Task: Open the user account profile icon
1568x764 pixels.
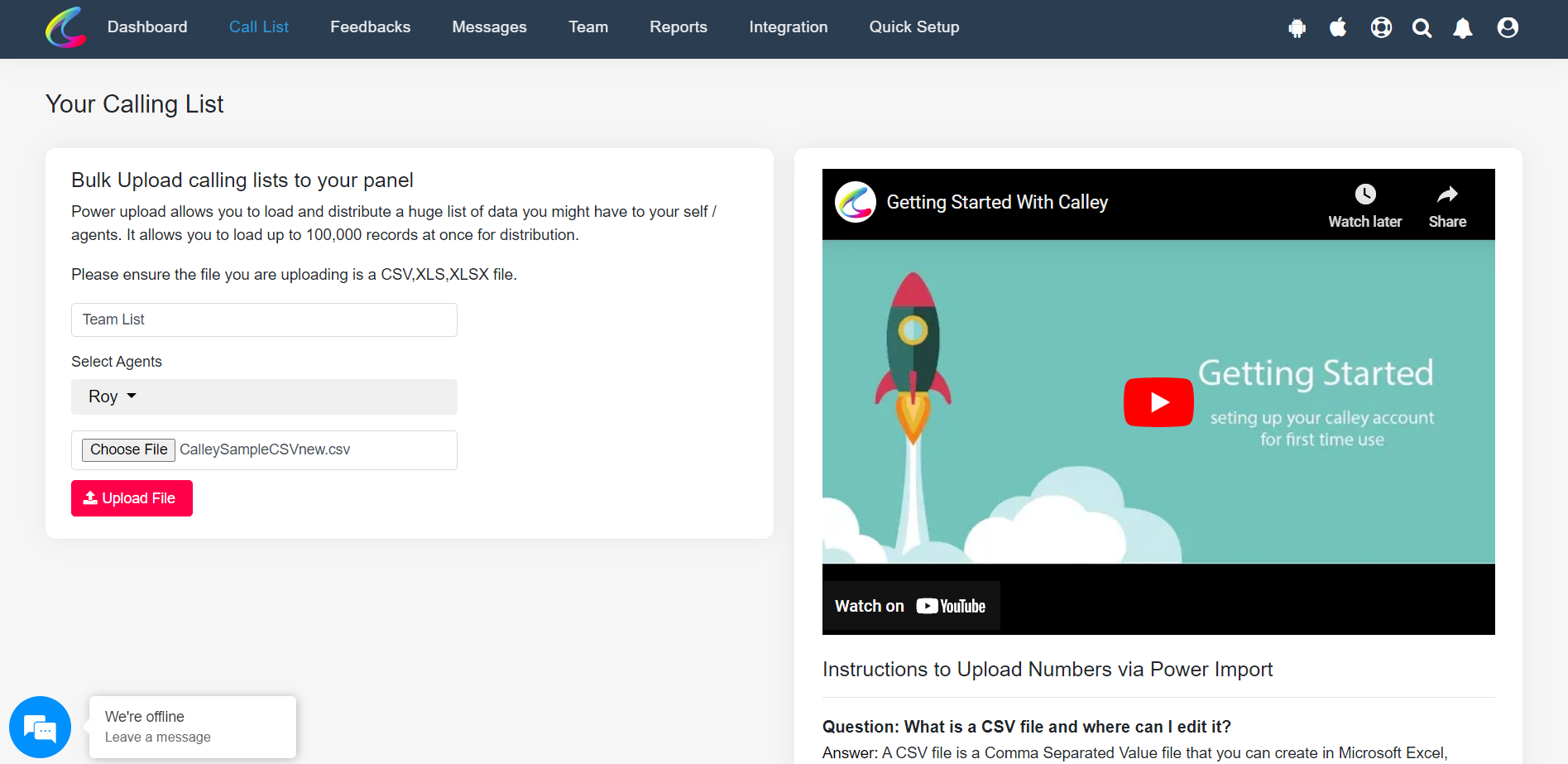Action: [x=1508, y=27]
